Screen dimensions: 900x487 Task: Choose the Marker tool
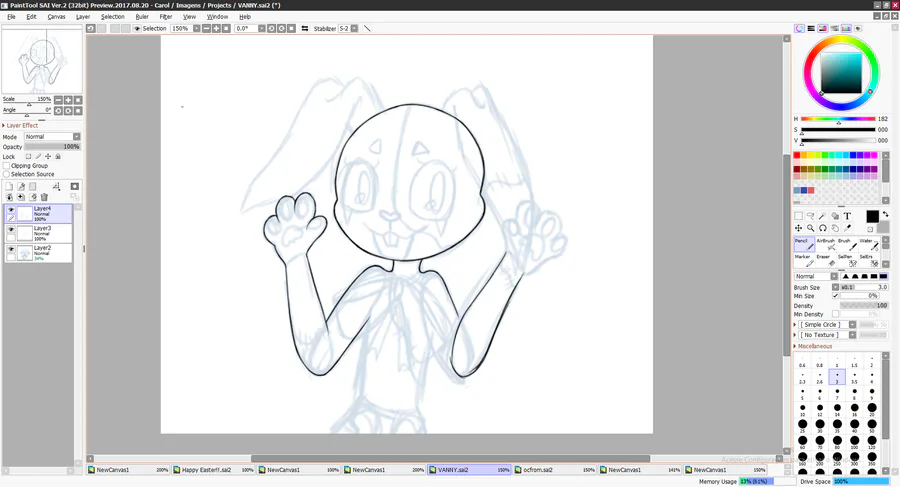[x=804, y=260]
